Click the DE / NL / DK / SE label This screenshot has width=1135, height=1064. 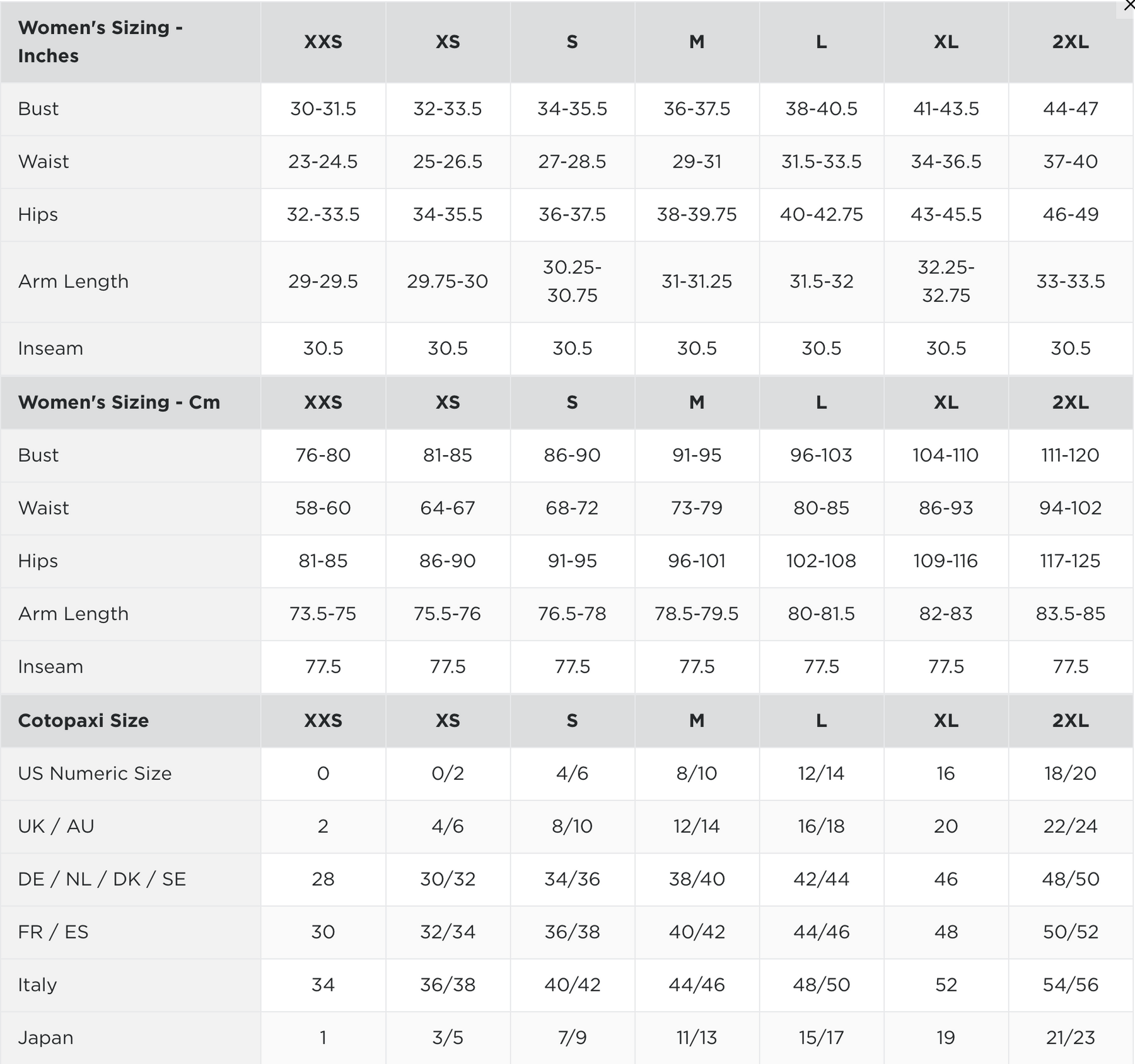[102, 879]
